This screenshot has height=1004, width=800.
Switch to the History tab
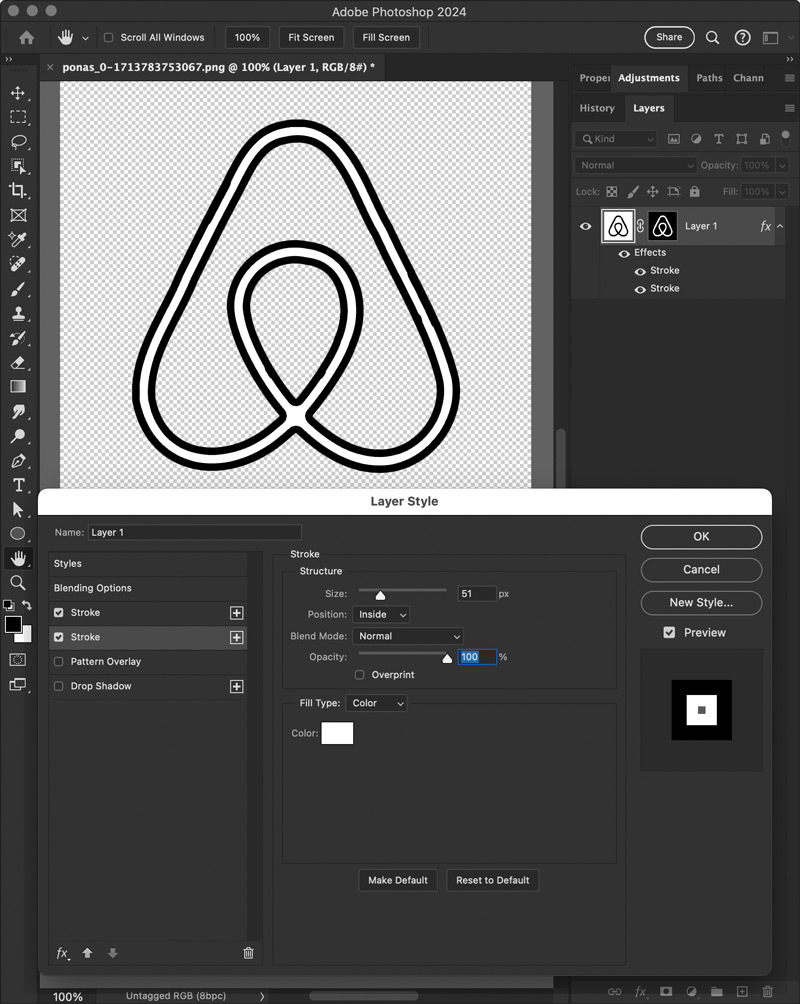tap(596, 108)
